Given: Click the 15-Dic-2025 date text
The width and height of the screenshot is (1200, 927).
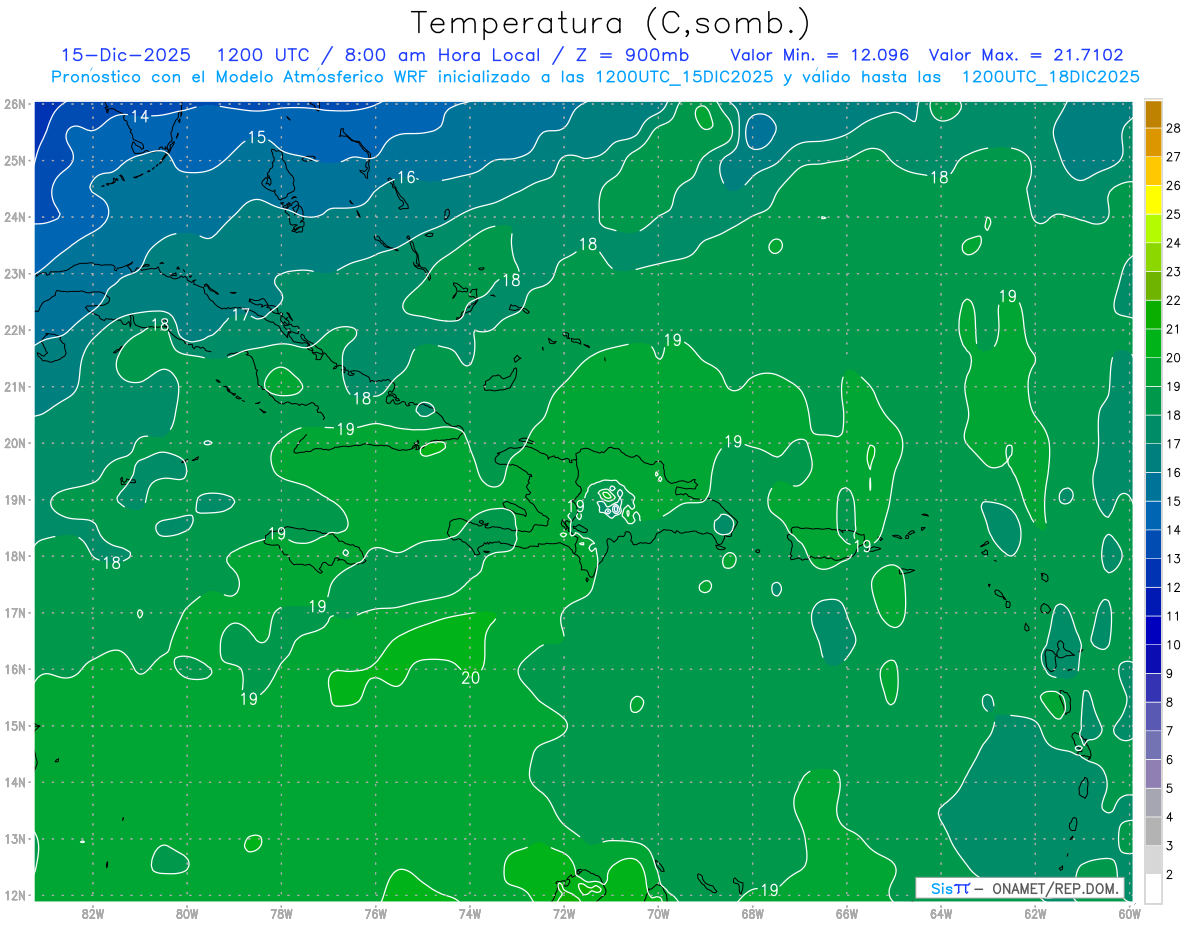Looking at the screenshot, I should [126, 56].
